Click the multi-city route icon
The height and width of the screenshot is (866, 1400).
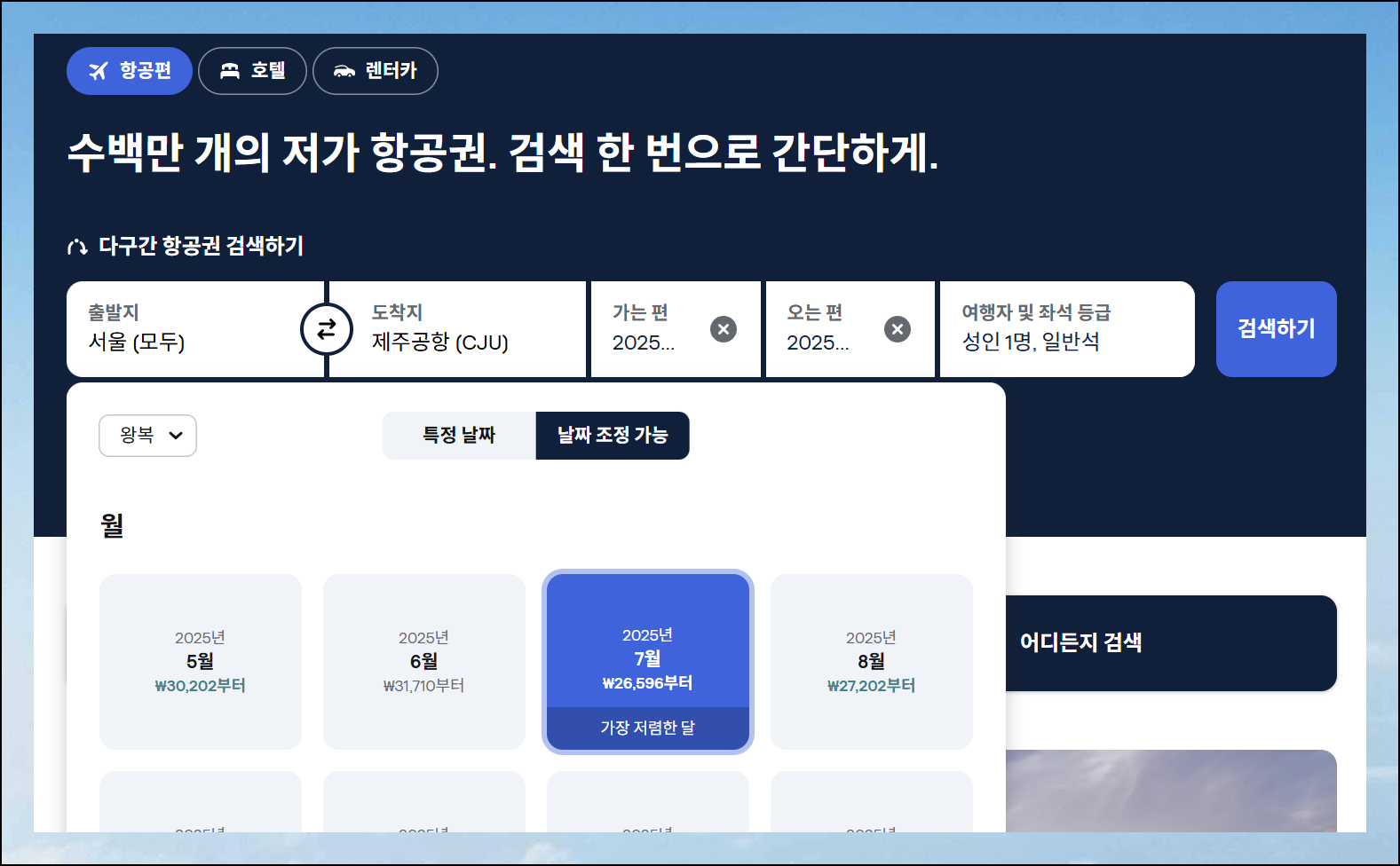click(x=77, y=247)
